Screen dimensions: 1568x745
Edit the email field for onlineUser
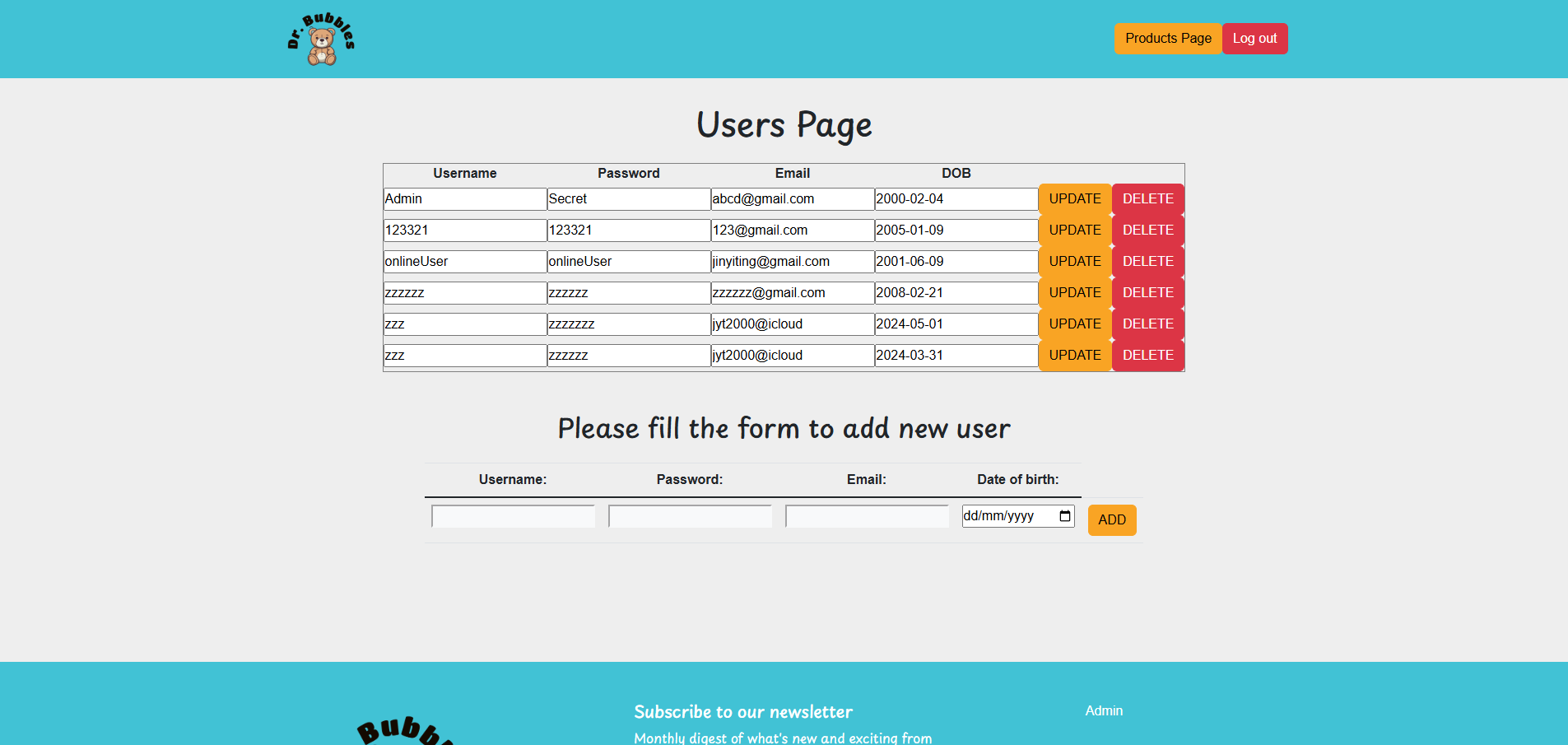[x=791, y=261]
